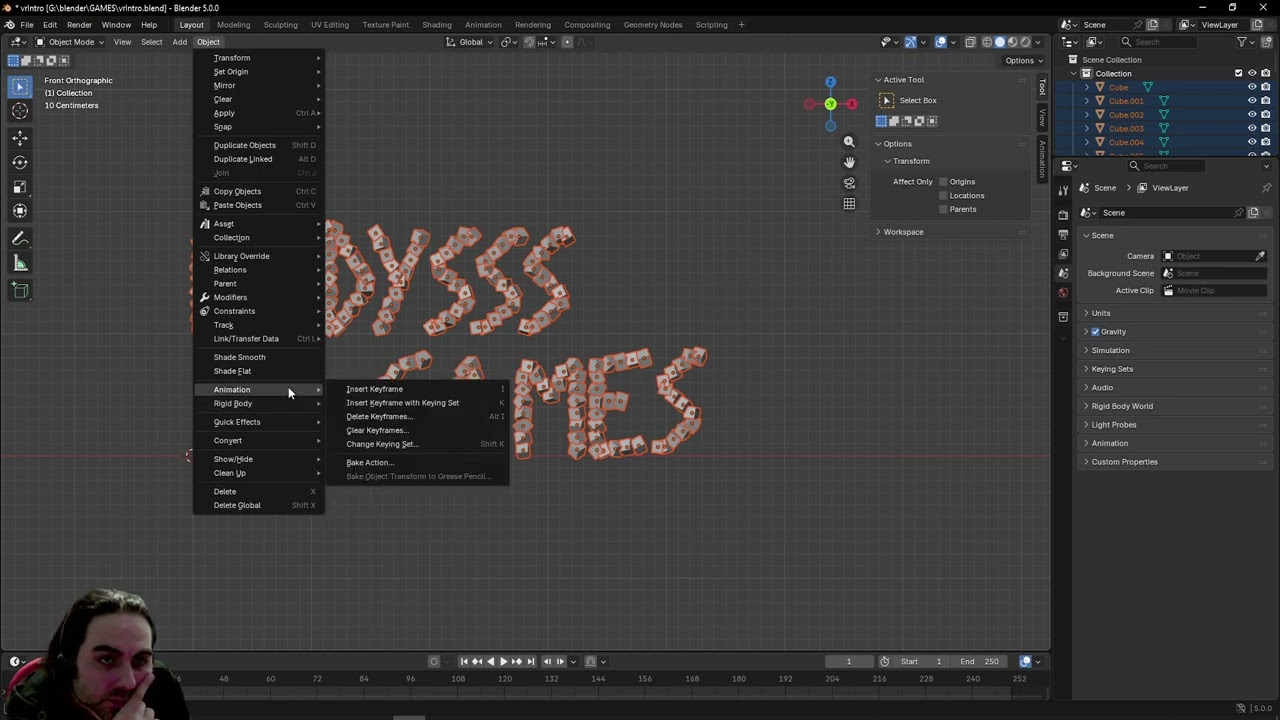Pick the Measure tool
The height and width of the screenshot is (720, 1280).
(20, 263)
